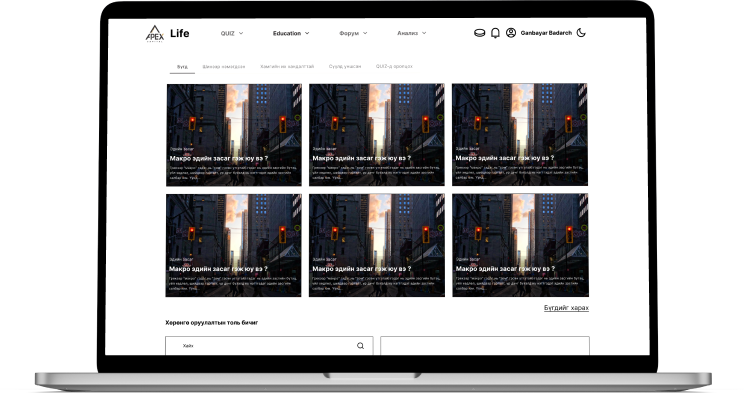The image size is (744, 399).
Task: Open the notifications bell
Action: [495, 33]
